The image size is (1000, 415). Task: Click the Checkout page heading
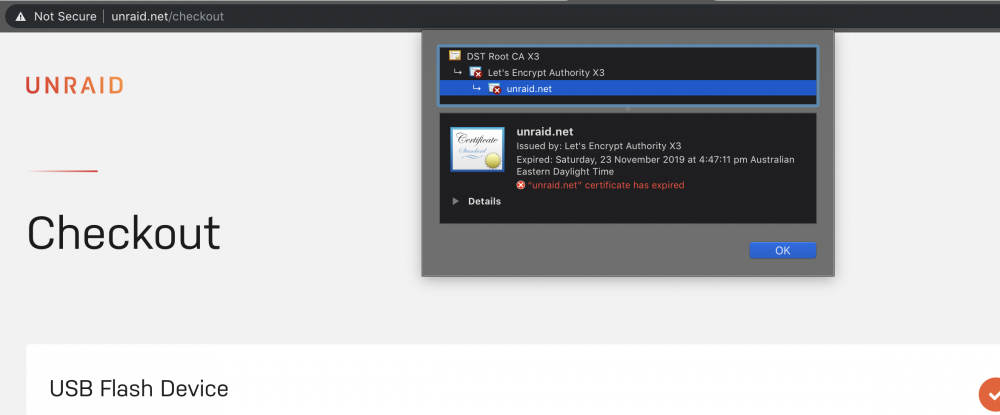point(123,233)
